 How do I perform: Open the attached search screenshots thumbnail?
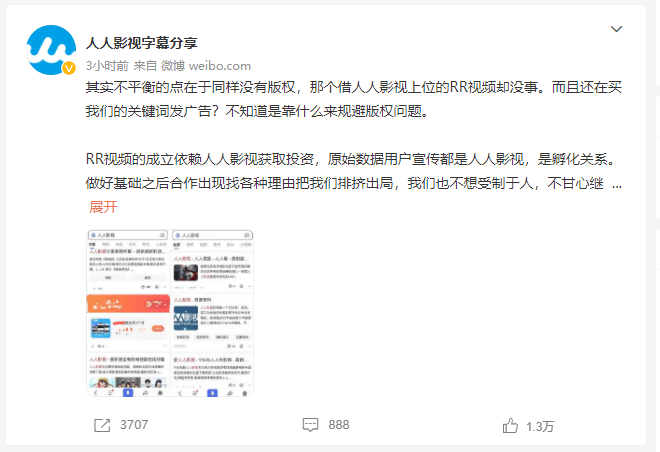pos(170,313)
